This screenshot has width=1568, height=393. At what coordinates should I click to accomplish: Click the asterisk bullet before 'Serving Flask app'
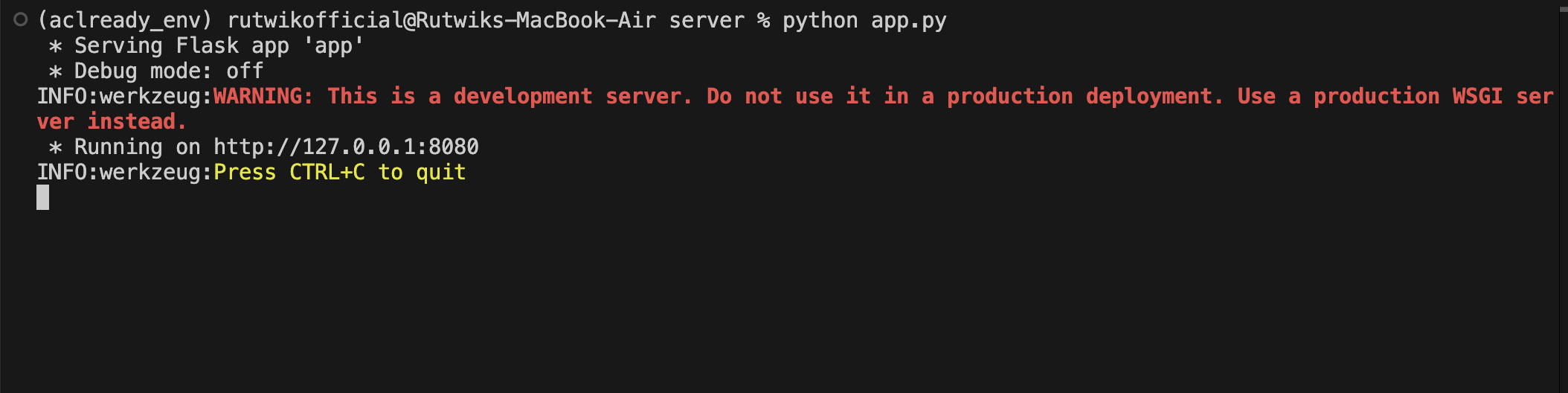pyautogui.click(x=55, y=46)
